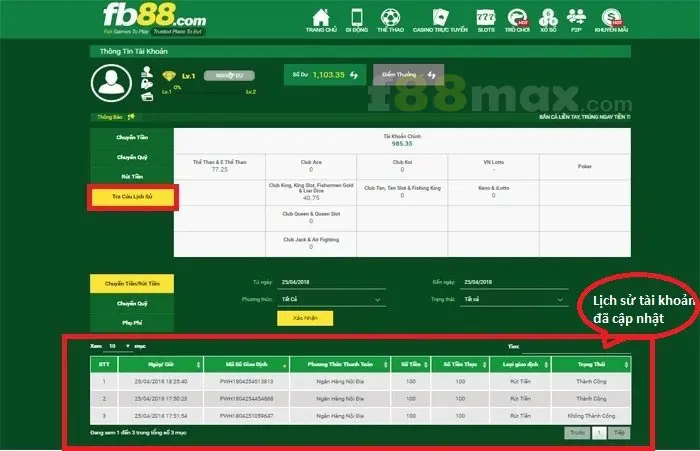Switch to the Phụ Phí tab
Image resolution: width=700 pixels, height=451 pixels.
pyautogui.click(x=132, y=322)
